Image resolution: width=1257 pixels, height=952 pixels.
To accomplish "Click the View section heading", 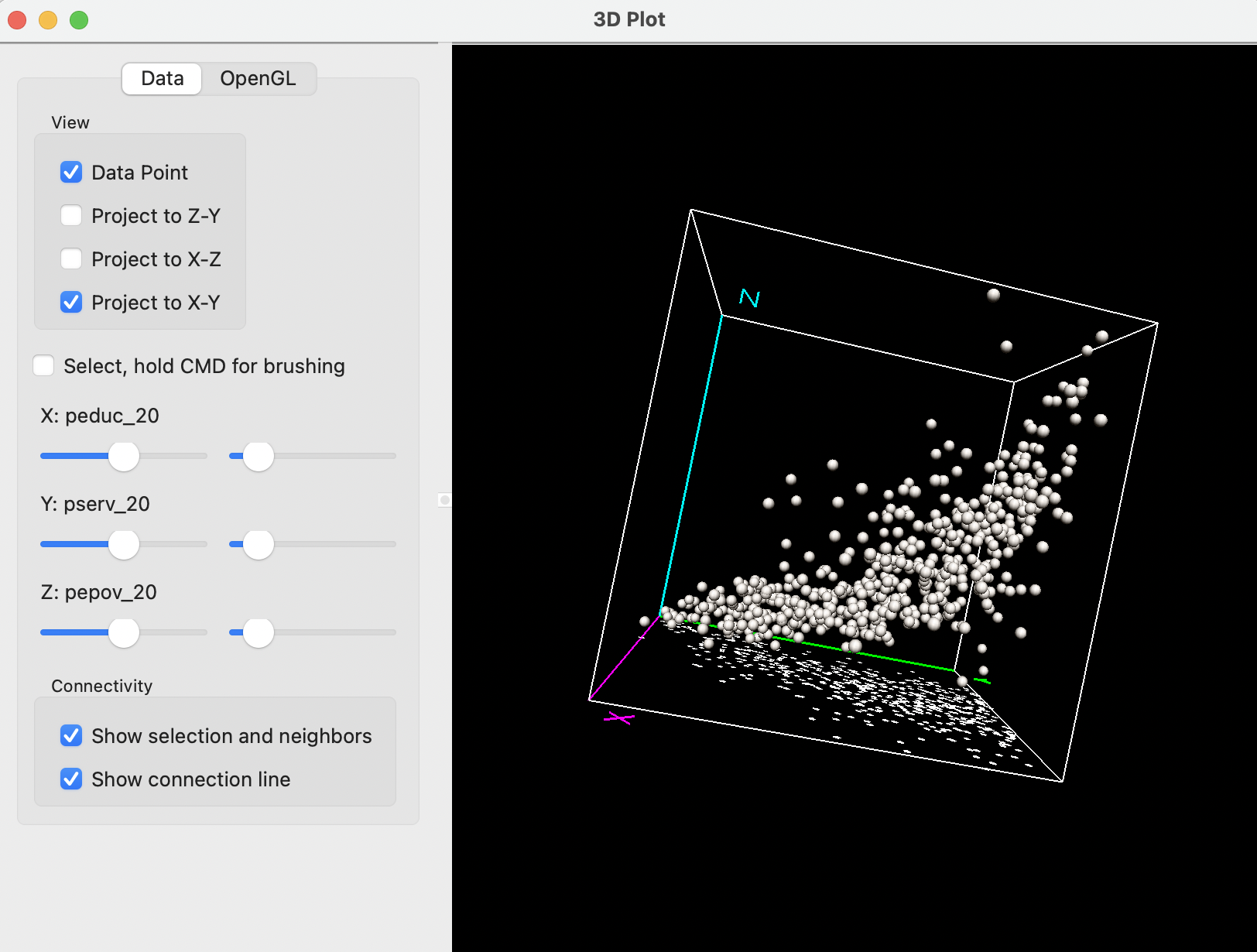I will coord(70,122).
